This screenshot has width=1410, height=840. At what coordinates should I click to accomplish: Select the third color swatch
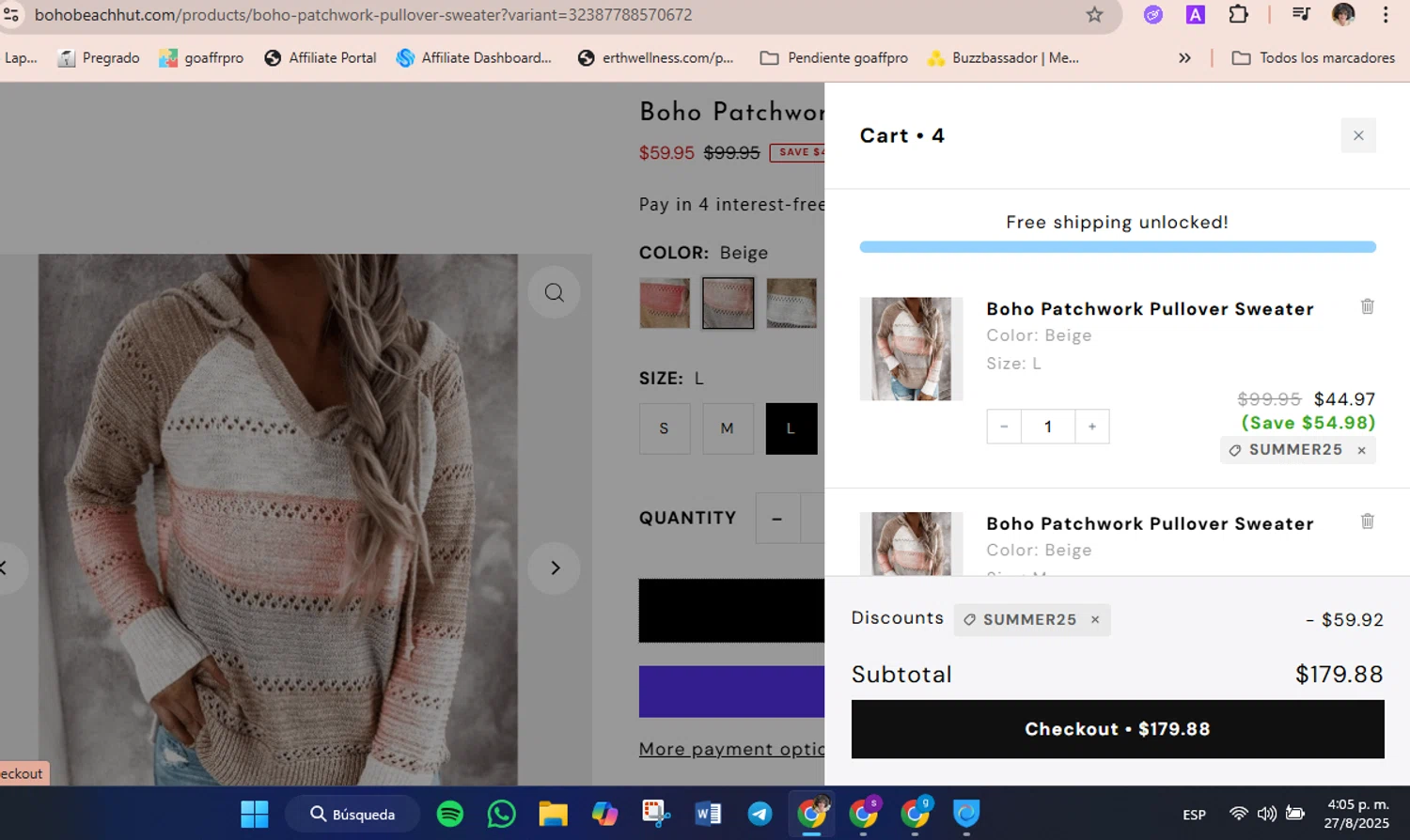point(791,303)
